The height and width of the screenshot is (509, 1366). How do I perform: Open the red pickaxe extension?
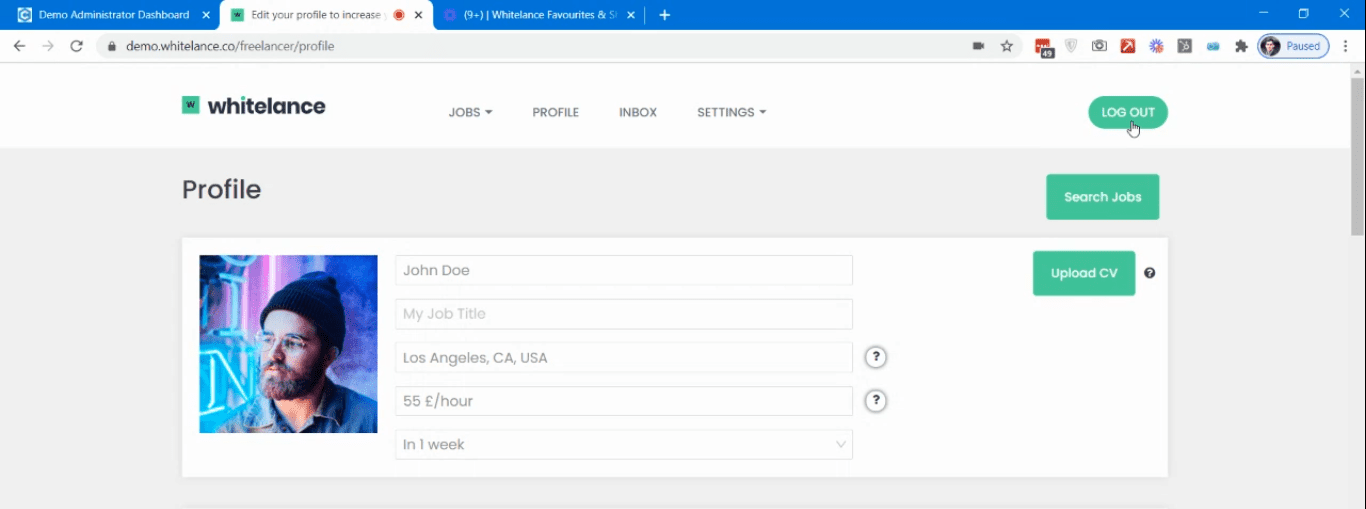[1128, 46]
